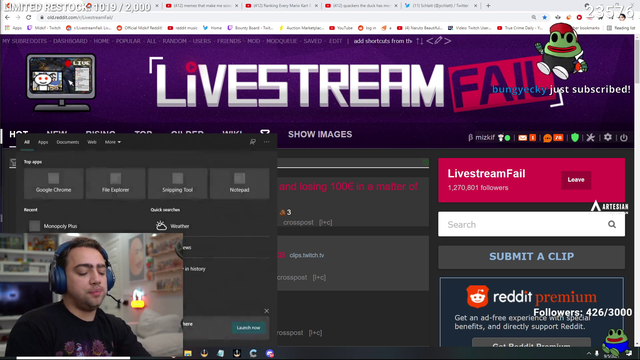Click the mail envelope next to WIKI
Viewport: 640px width, 360px height.
265,133
